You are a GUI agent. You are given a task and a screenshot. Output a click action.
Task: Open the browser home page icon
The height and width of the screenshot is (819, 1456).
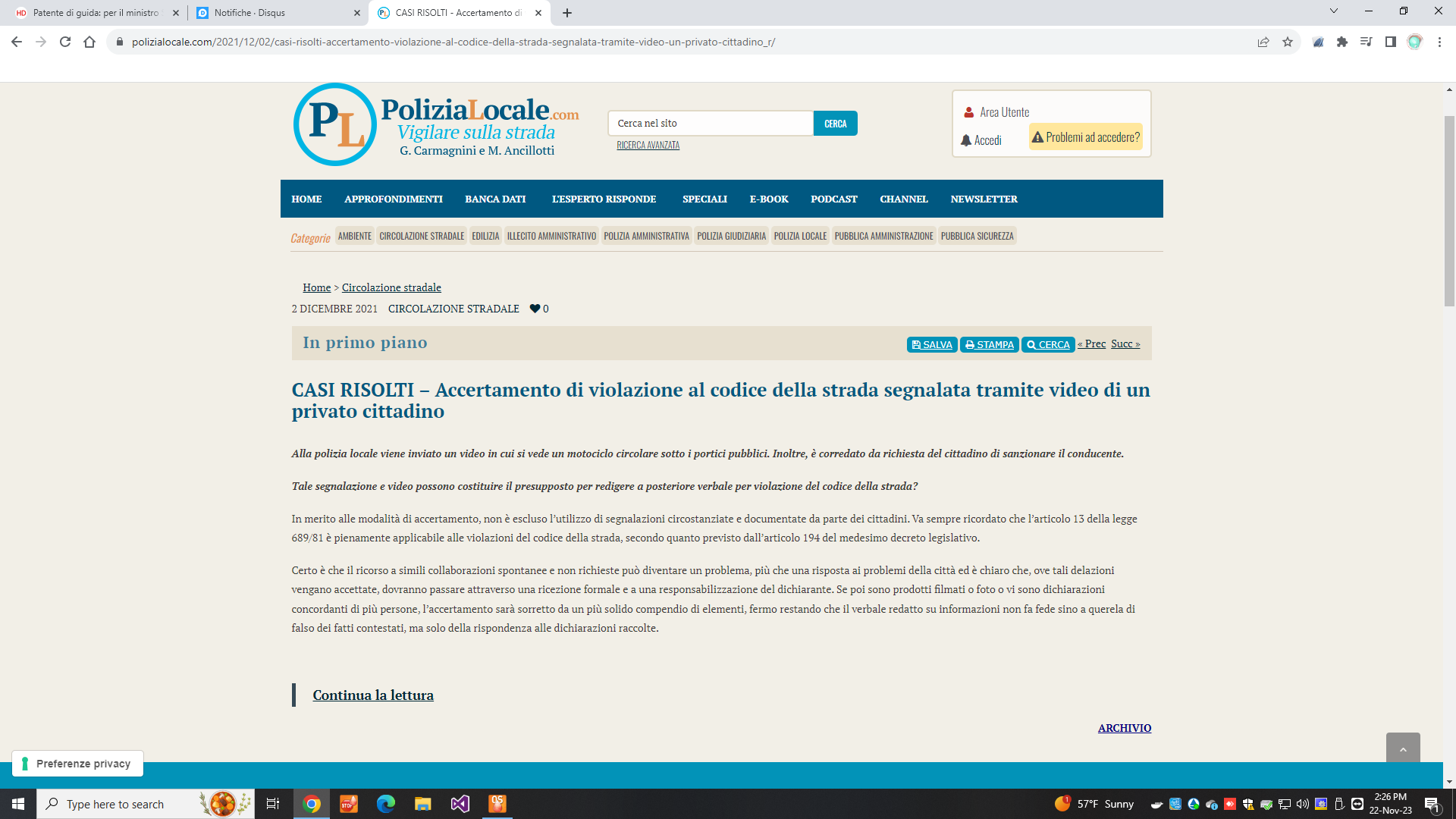(x=89, y=42)
